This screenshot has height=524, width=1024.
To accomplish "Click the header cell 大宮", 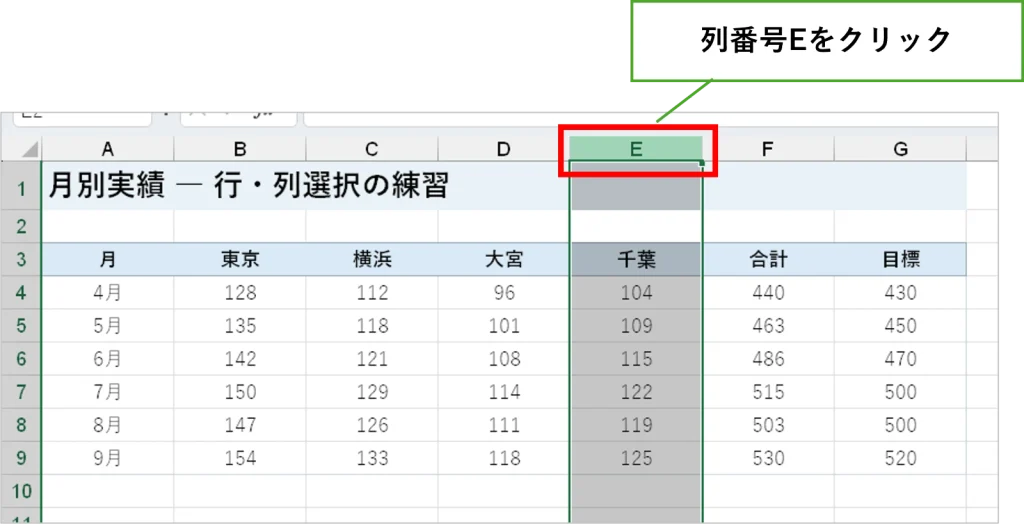I will pyautogui.click(x=503, y=259).
